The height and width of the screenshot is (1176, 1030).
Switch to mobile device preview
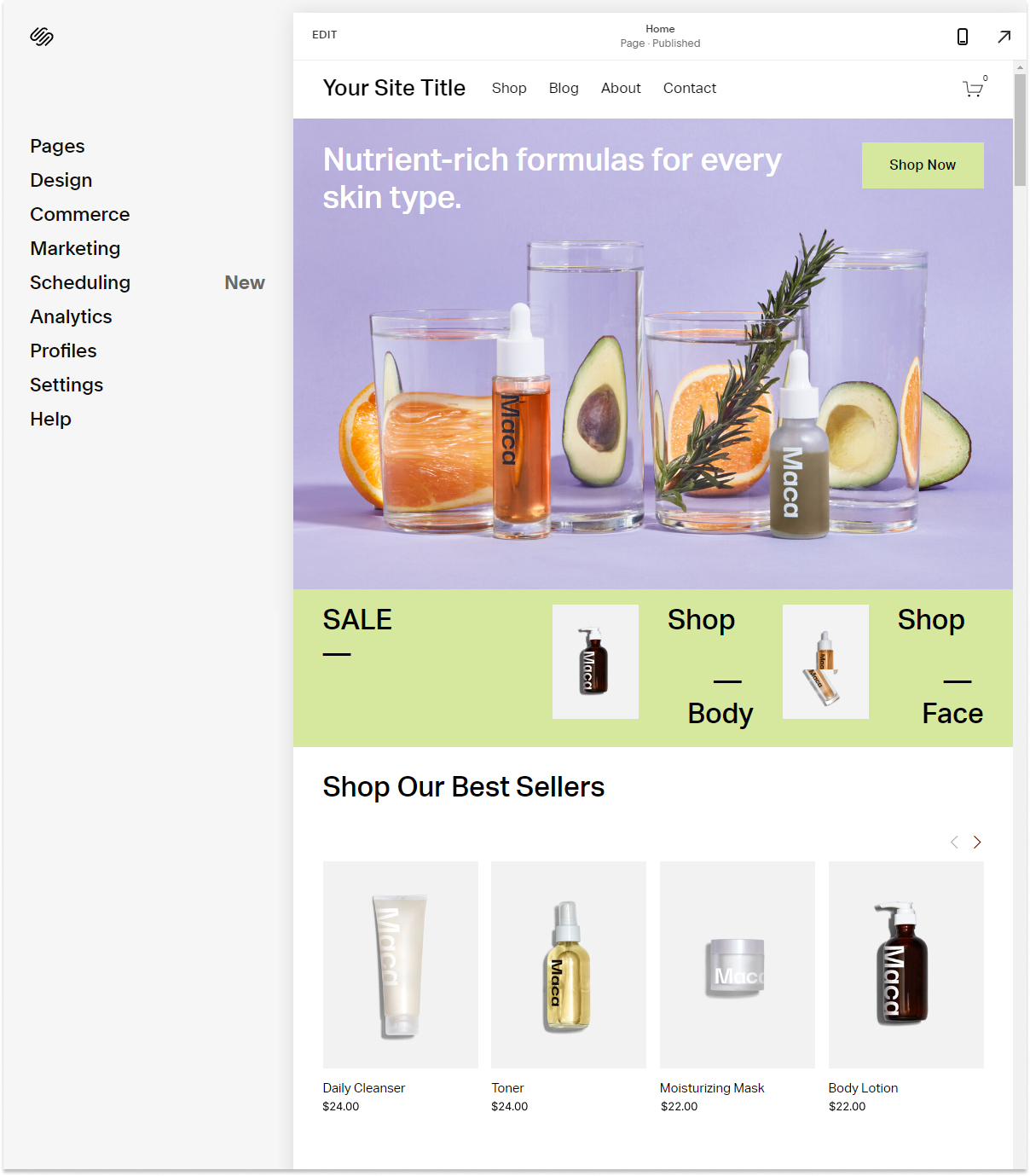click(963, 37)
